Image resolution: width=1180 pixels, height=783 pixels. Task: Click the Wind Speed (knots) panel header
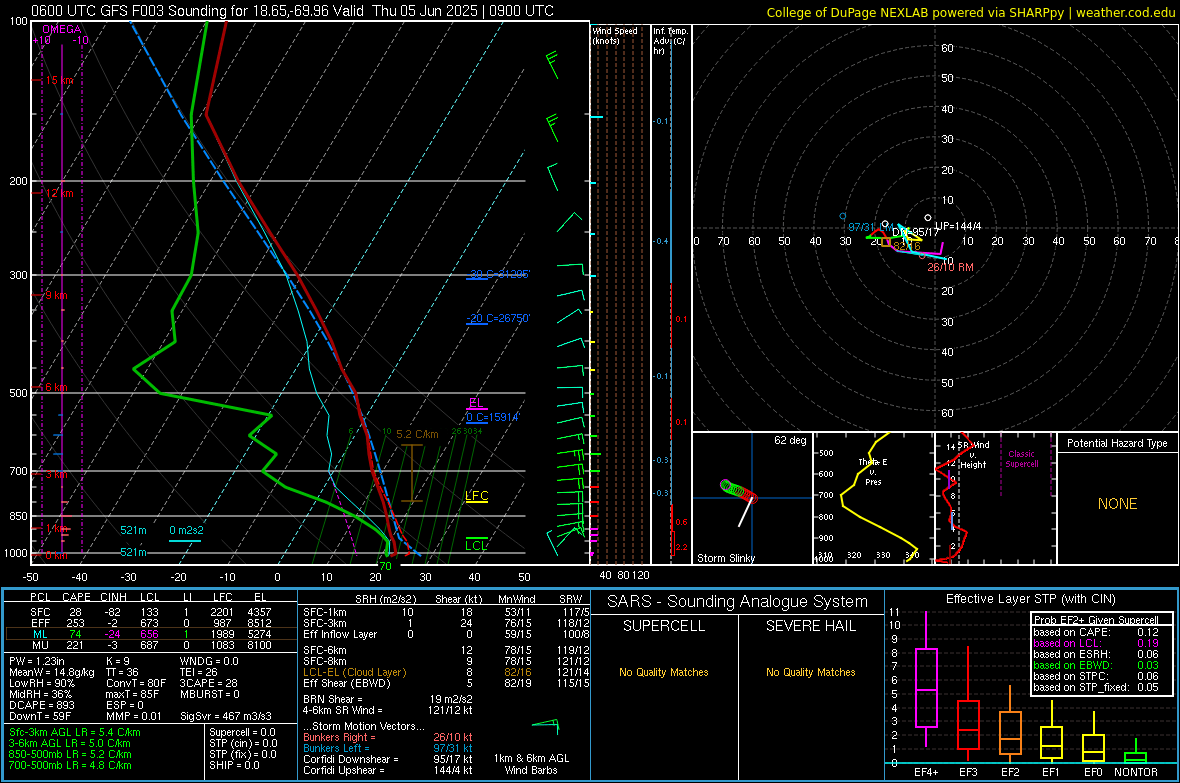coord(615,35)
